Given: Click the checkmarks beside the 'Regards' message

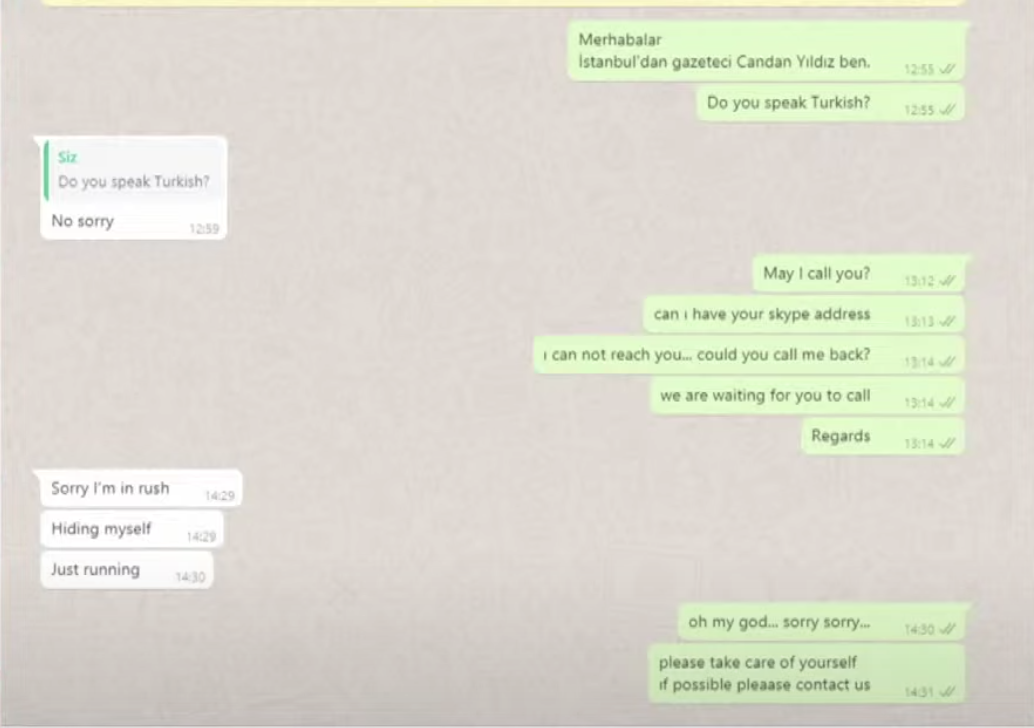Looking at the screenshot, I should point(947,443).
